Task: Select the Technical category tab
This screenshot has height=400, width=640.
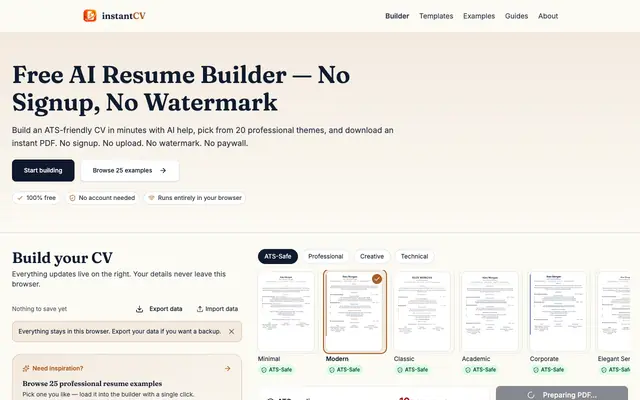Action: click(x=414, y=256)
